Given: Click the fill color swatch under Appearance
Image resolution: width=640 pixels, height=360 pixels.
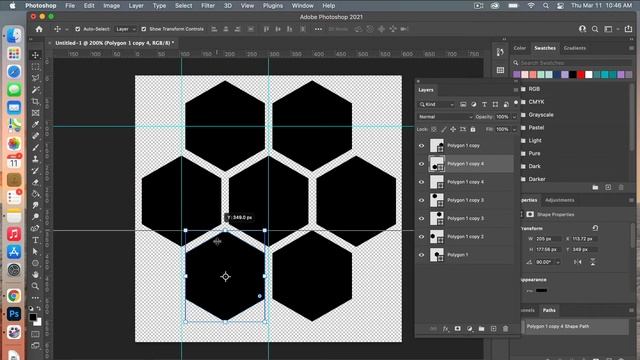Looking at the screenshot, I should click(x=541, y=291).
